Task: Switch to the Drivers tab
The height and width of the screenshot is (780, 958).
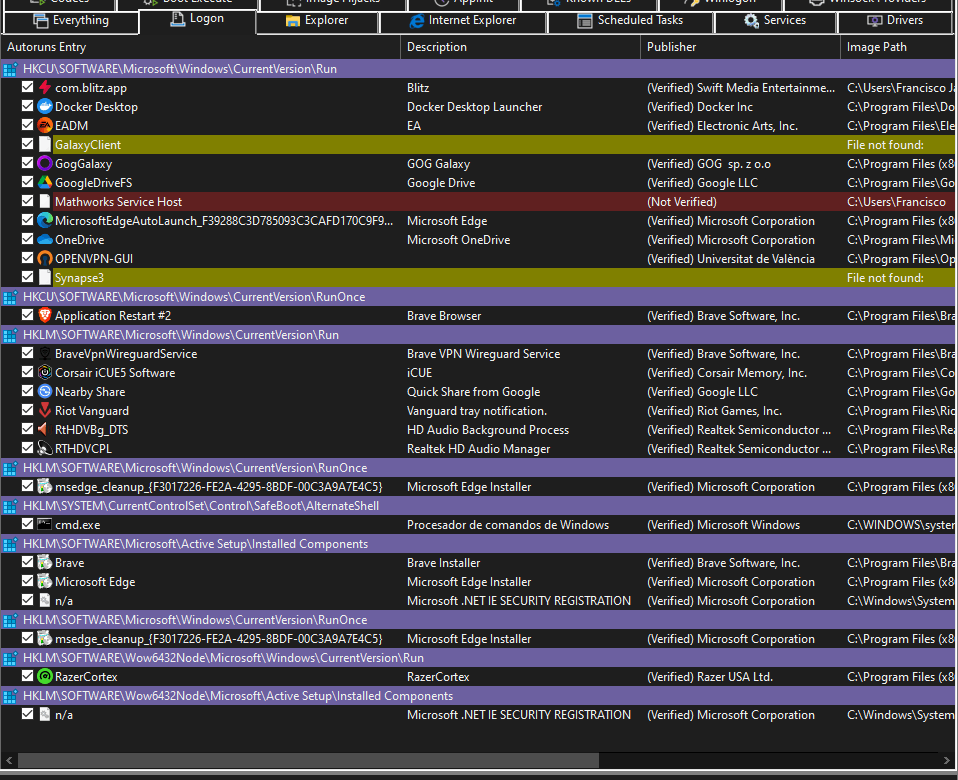Action: (x=895, y=21)
